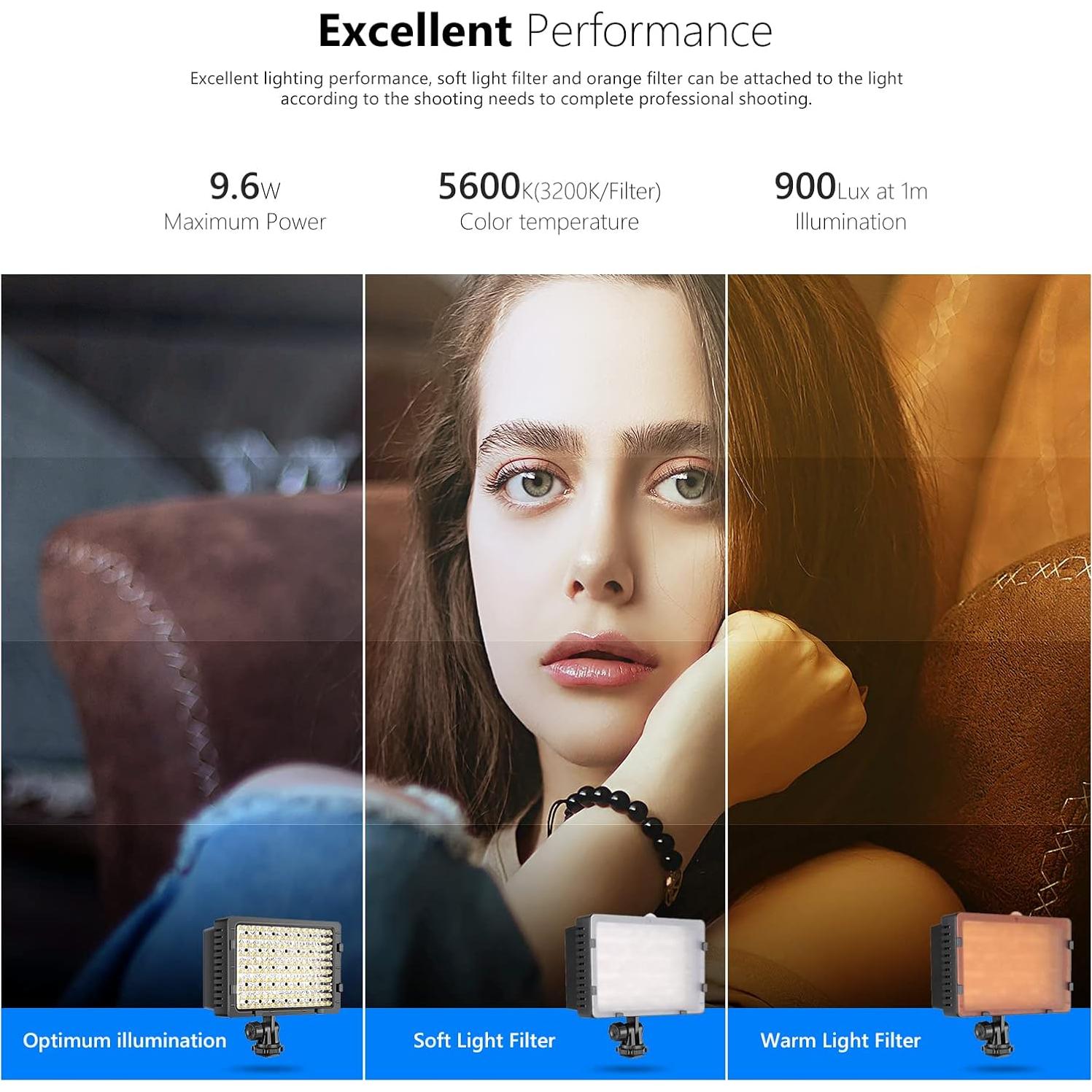Click the dim left photo panel

point(182,640)
